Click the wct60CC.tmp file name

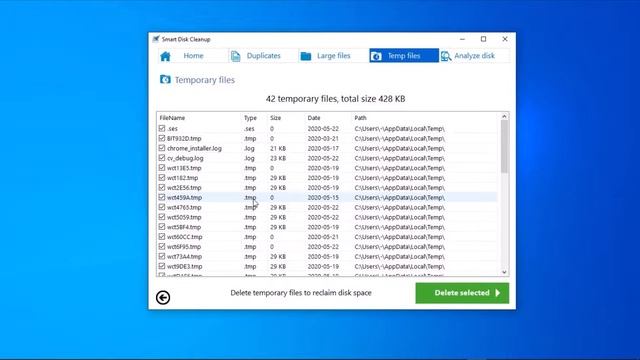click(x=184, y=237)
